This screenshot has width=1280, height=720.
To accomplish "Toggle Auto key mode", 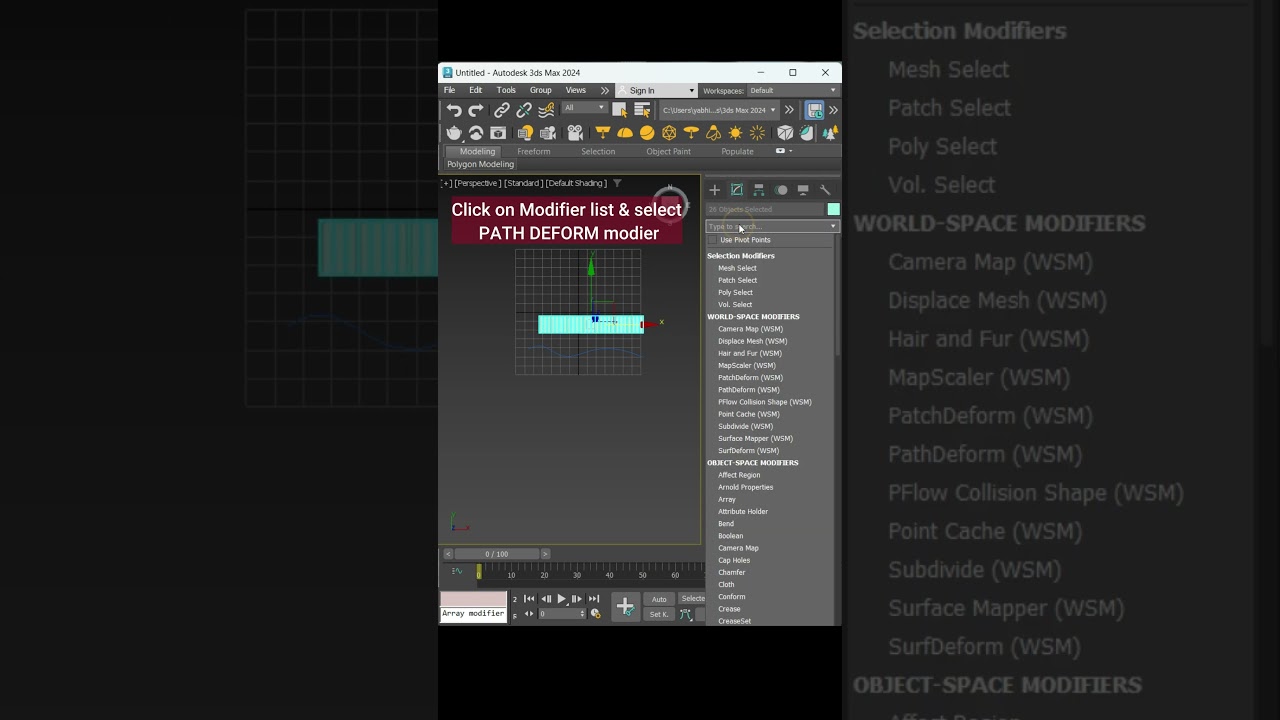I will point(659,599).
